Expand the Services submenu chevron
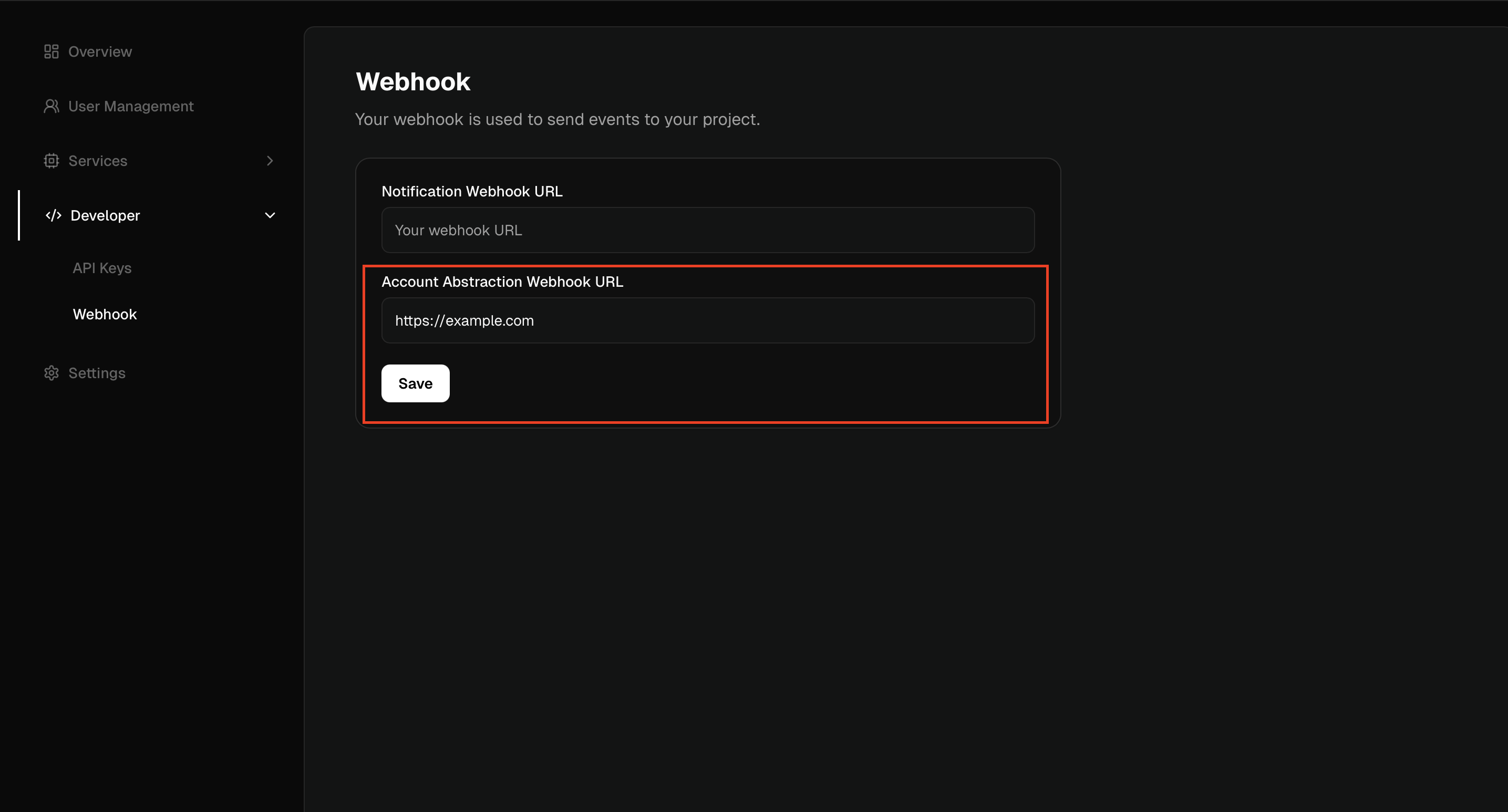 pos(270,160)
